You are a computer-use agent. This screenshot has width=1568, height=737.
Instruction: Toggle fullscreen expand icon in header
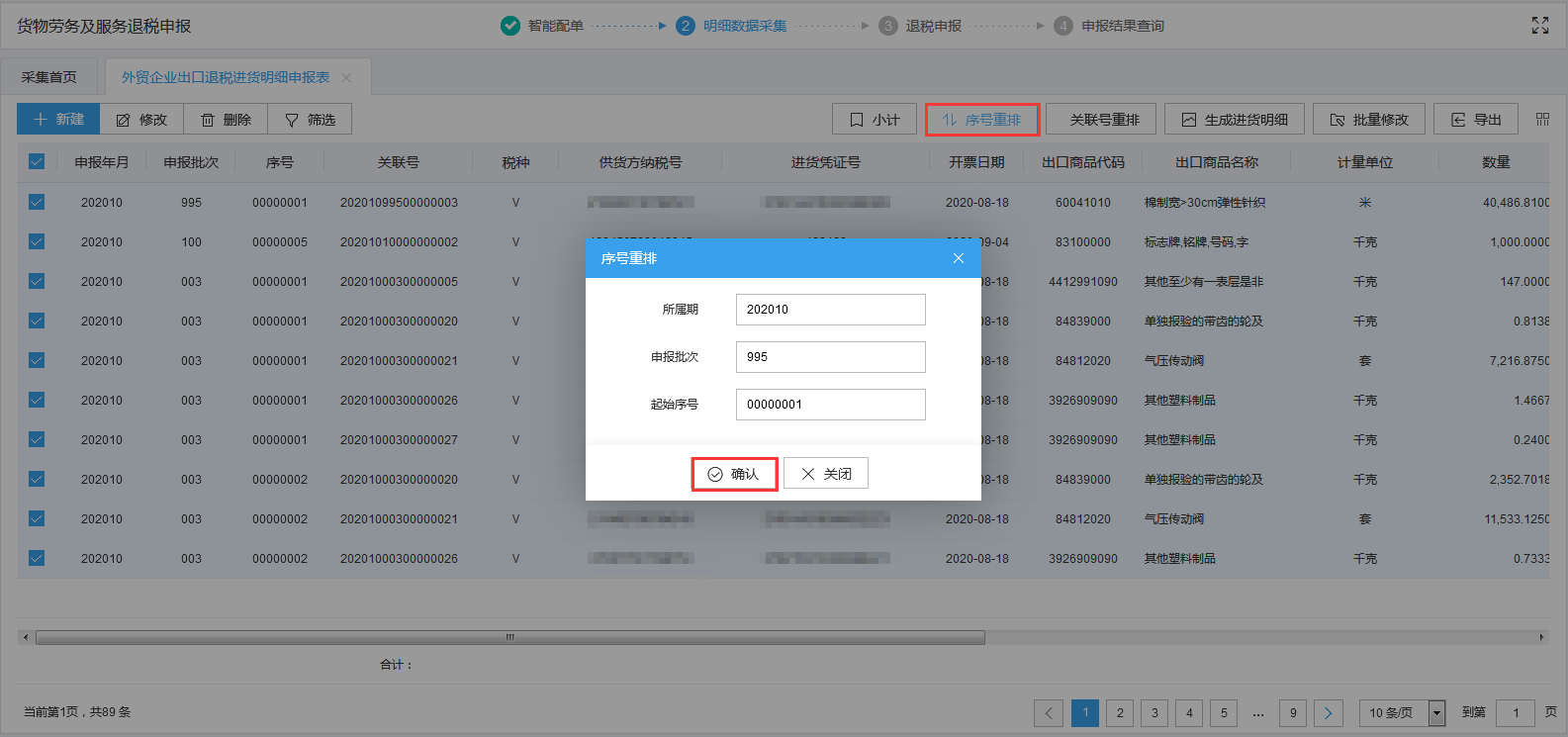[1540, 26]
